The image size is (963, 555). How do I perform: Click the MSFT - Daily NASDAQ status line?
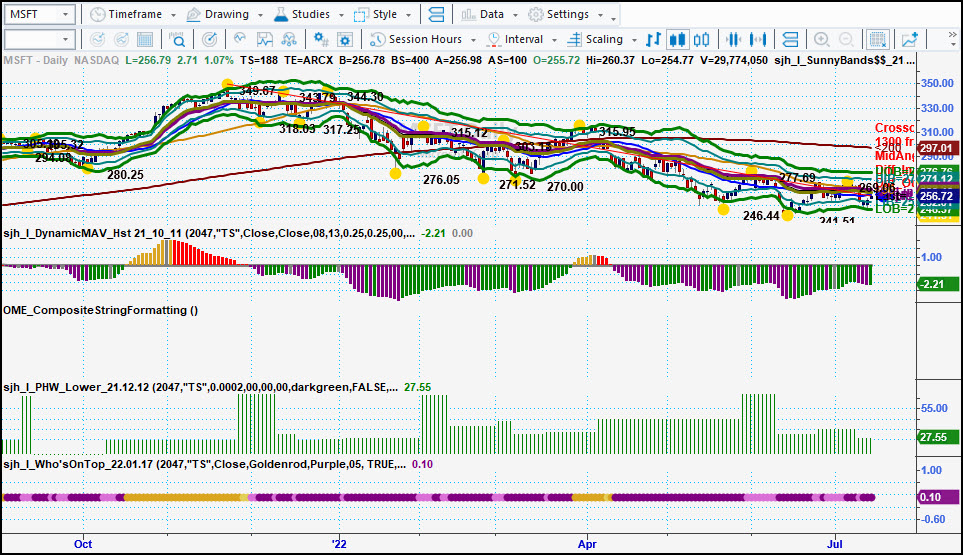tap(61, 60)
